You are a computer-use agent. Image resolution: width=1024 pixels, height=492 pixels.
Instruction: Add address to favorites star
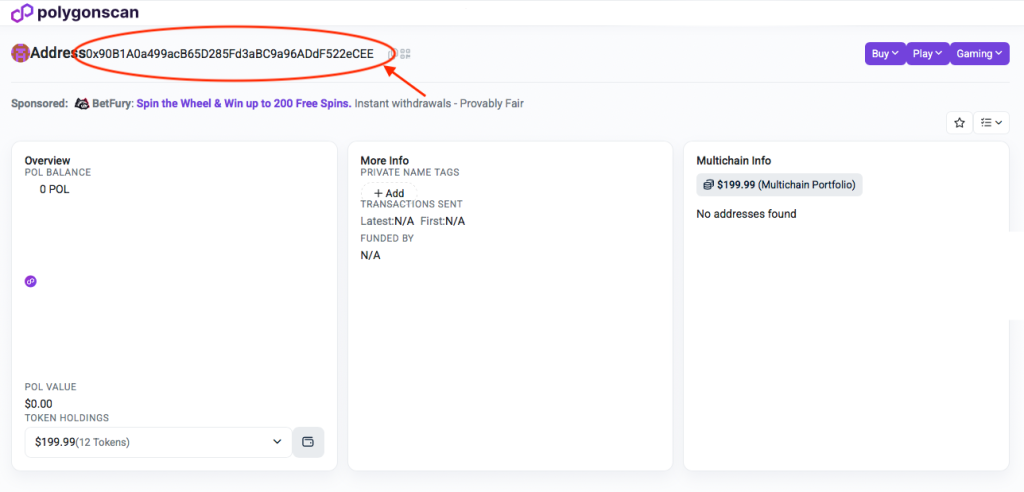959,122
